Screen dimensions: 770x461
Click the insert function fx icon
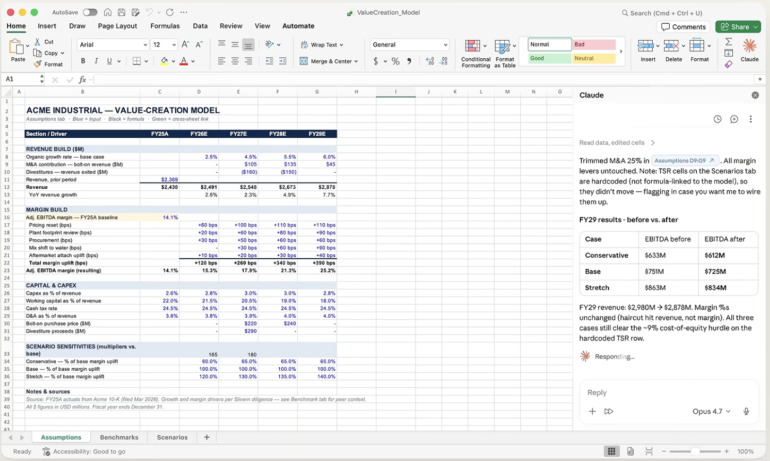click(82, 79)
